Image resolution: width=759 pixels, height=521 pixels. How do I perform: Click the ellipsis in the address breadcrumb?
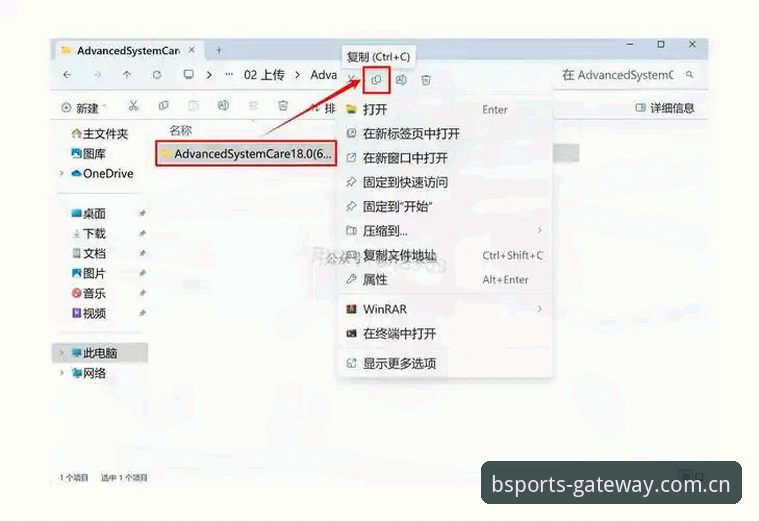[x=229, y=75]
